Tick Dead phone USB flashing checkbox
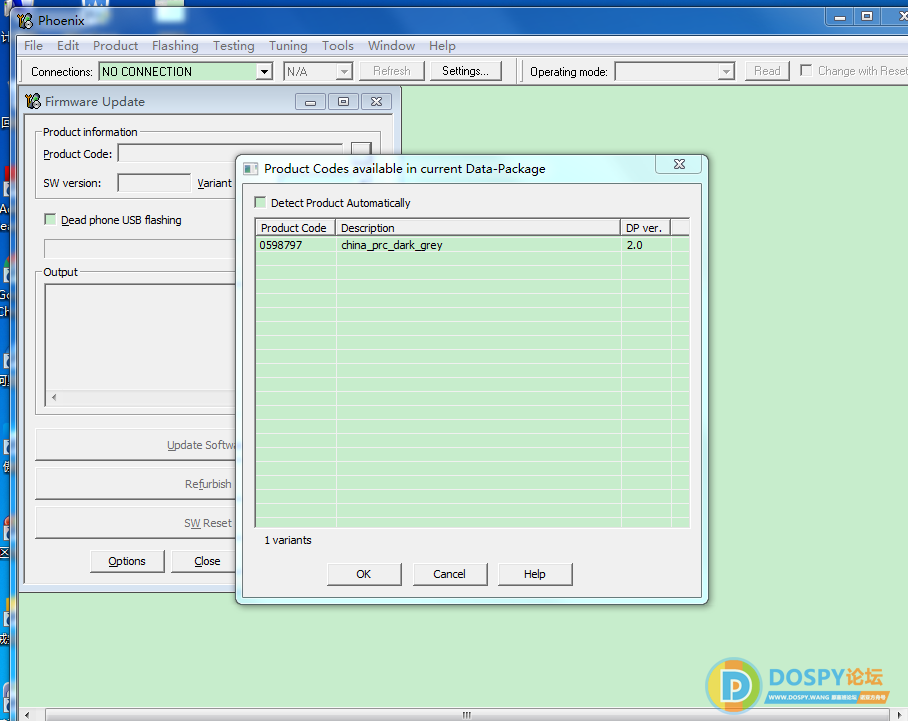 (50, 219)
